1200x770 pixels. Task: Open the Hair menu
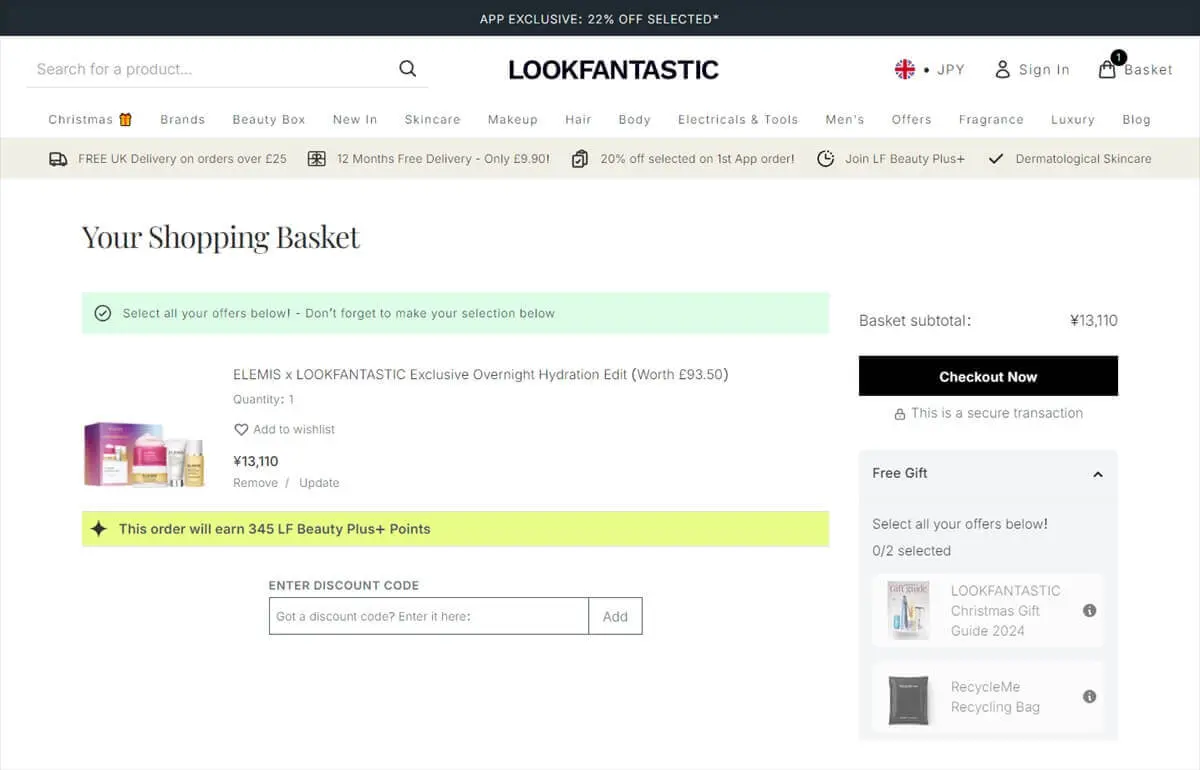578,119
